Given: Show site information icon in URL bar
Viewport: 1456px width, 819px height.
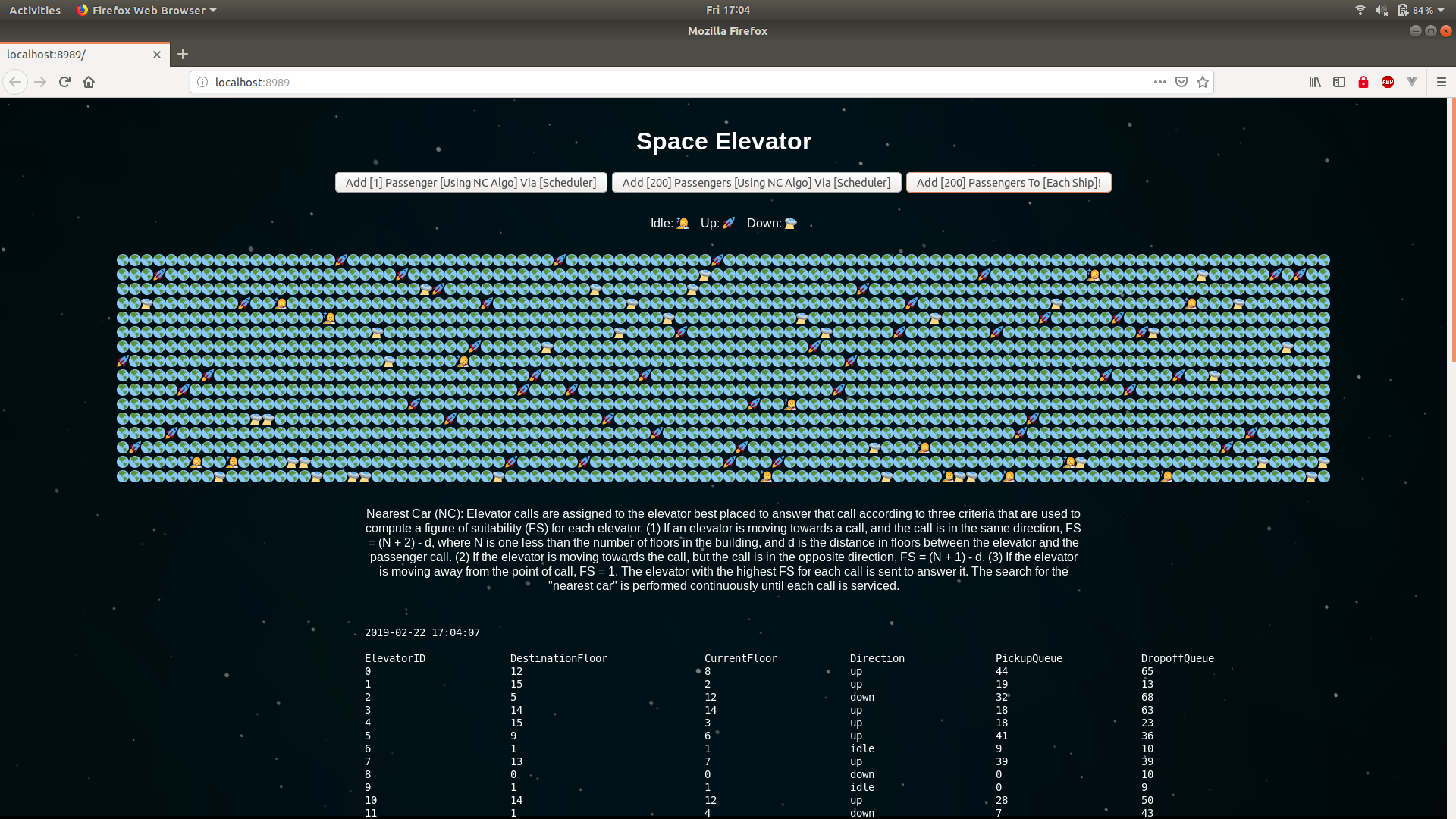Looking at the screenshot, I should point(202,82).
